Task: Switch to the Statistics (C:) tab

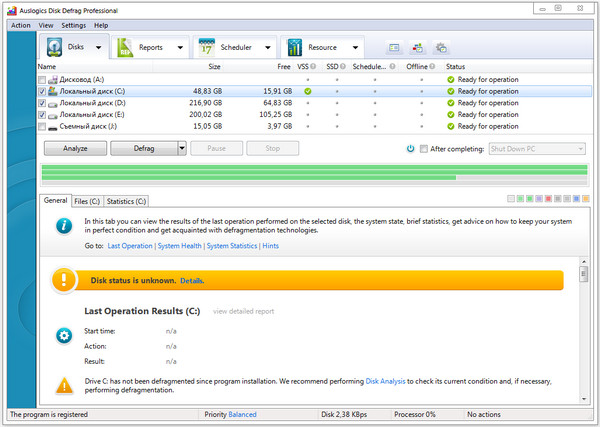Action: coord(126,201)
